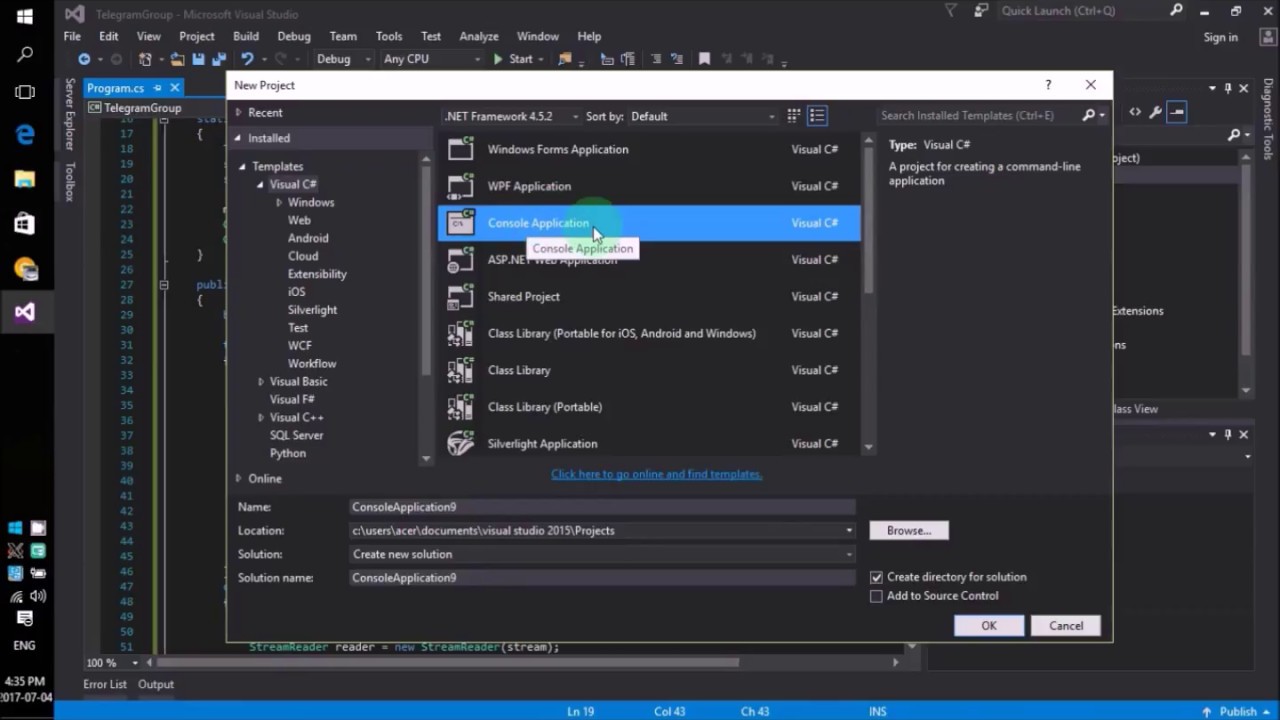Switch to Error List tab

click(x=105, y=684)
